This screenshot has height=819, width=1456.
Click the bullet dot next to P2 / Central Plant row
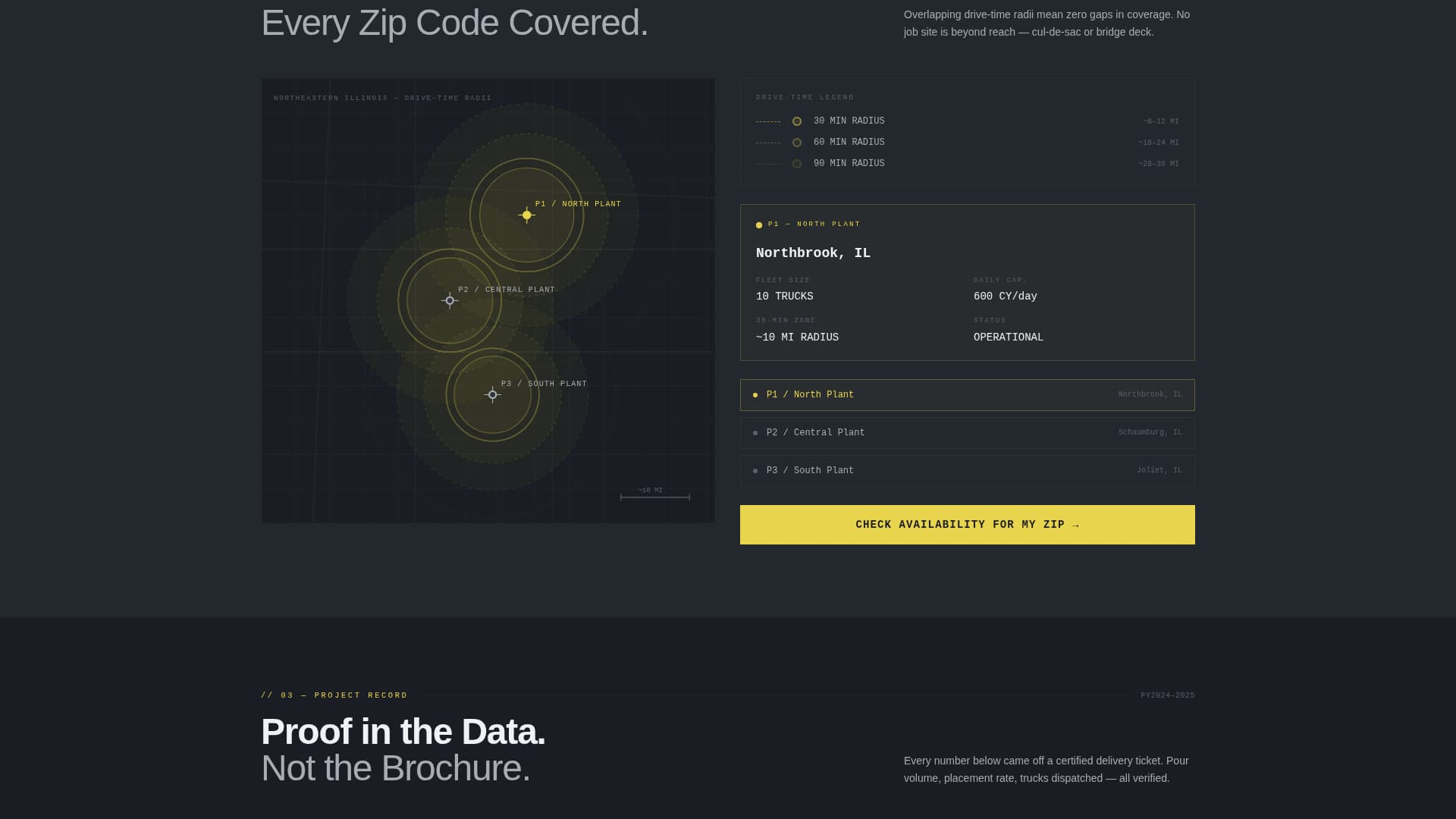(755, 432)
